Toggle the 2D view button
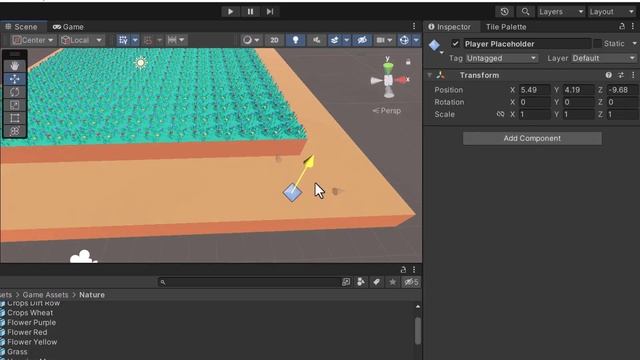The image size is (640, 360). 274,40
